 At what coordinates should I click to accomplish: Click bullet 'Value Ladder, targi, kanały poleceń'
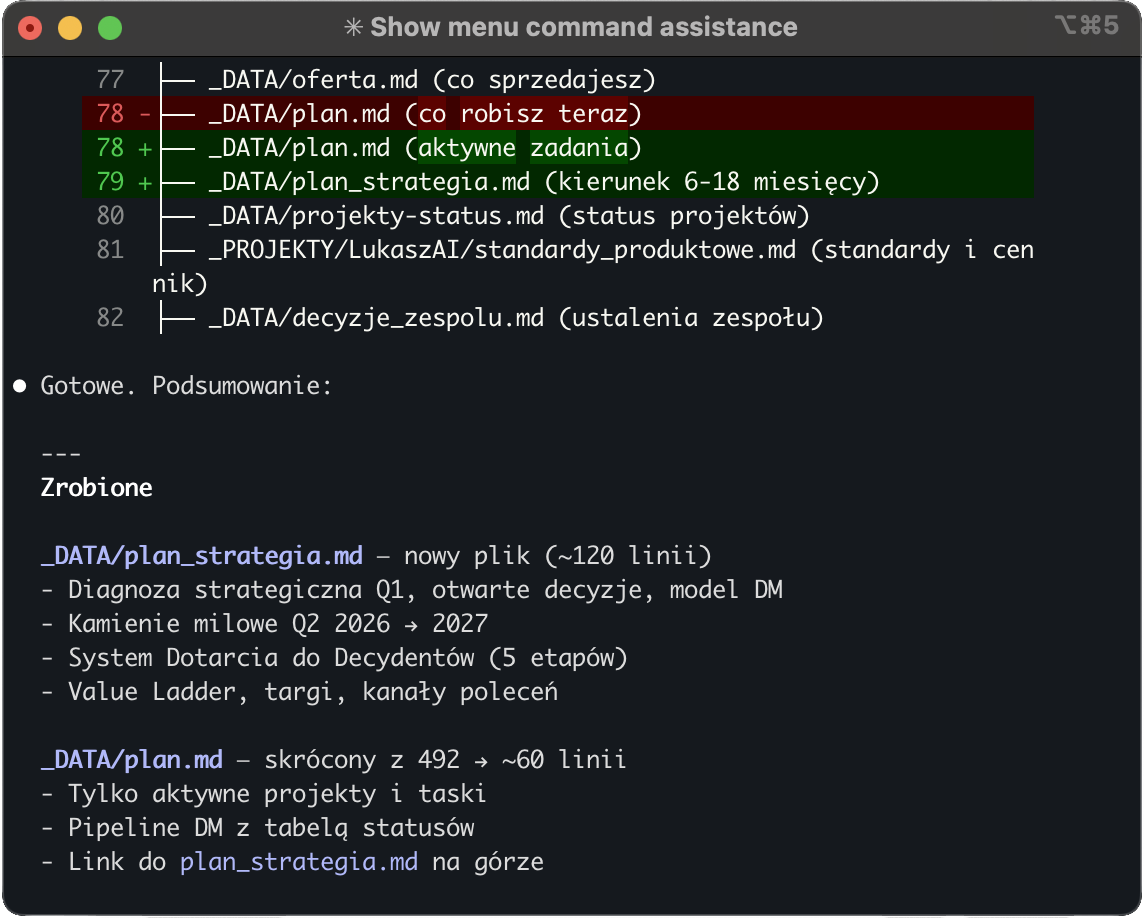click(x=299, y=692)
